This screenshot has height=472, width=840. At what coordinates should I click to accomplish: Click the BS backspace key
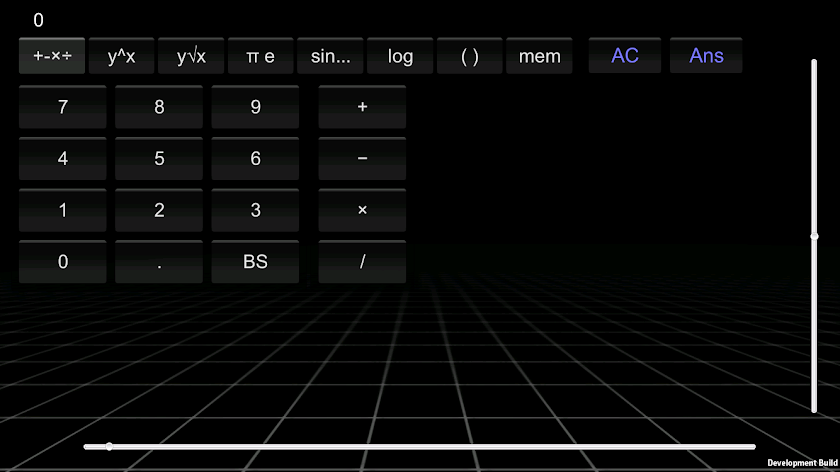(256, 261)
